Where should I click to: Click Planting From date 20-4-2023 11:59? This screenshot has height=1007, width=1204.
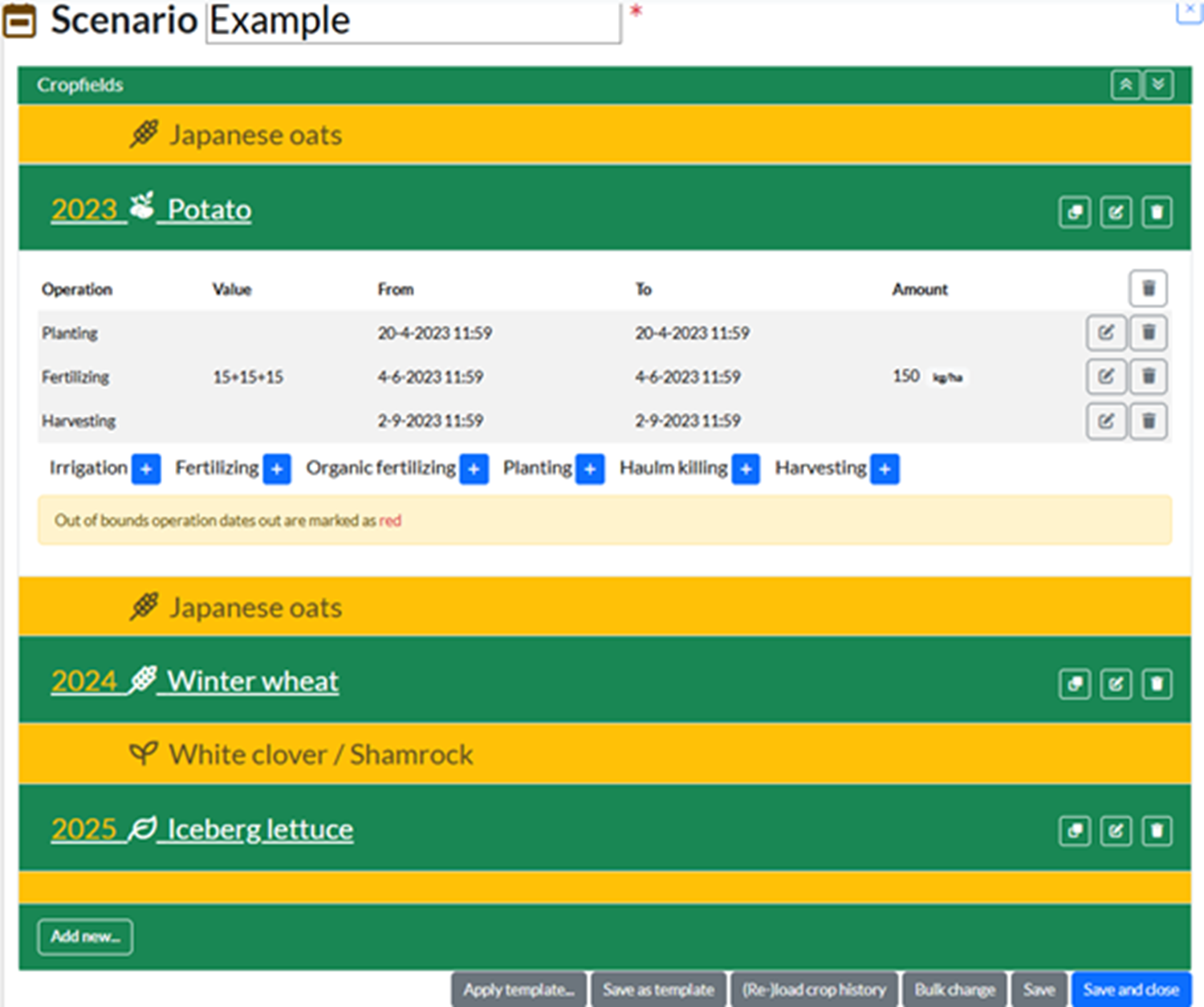click(x=434, y=332)
